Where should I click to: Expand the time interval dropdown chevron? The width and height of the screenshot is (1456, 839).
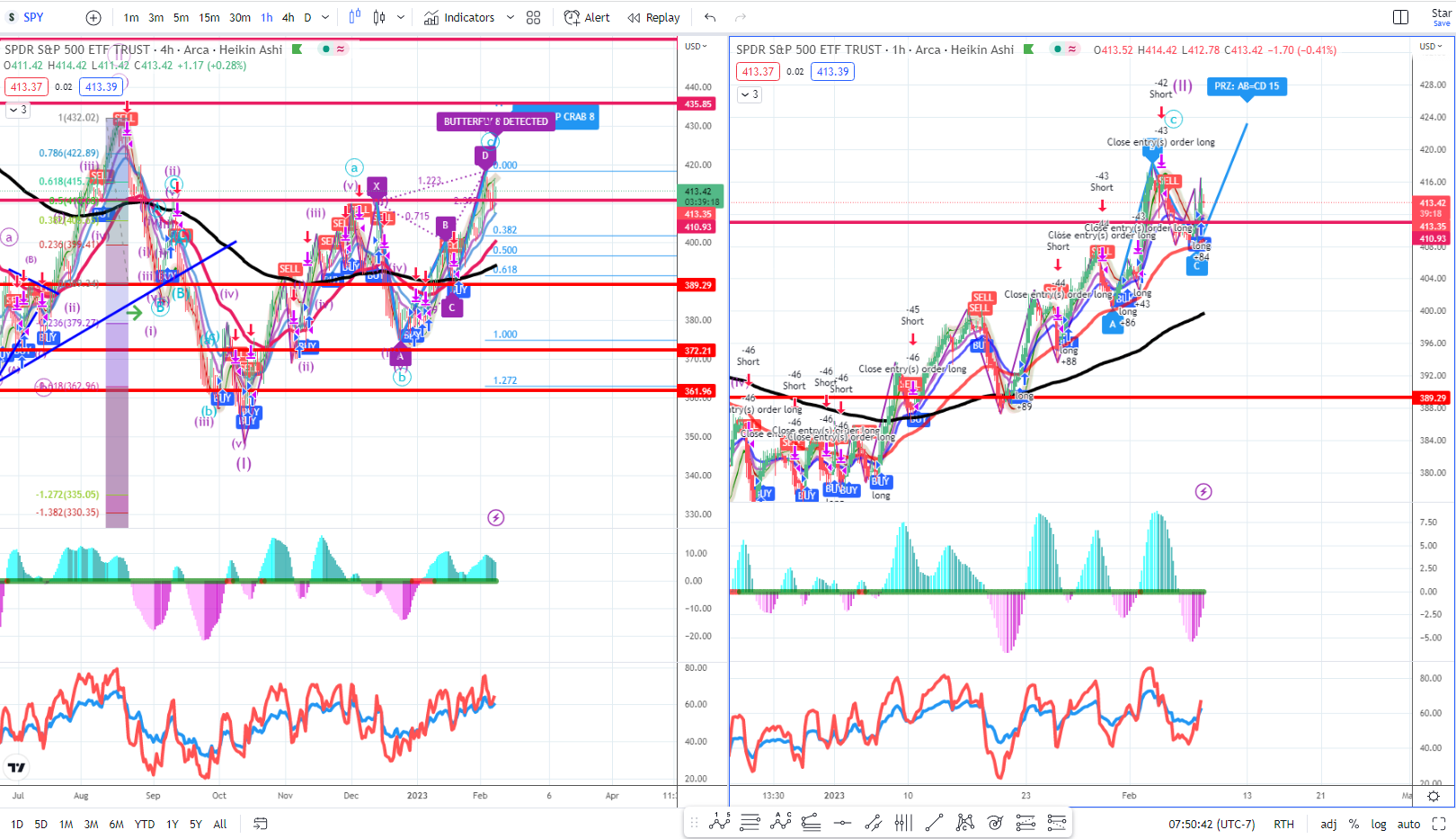click(x=325, y=17)
